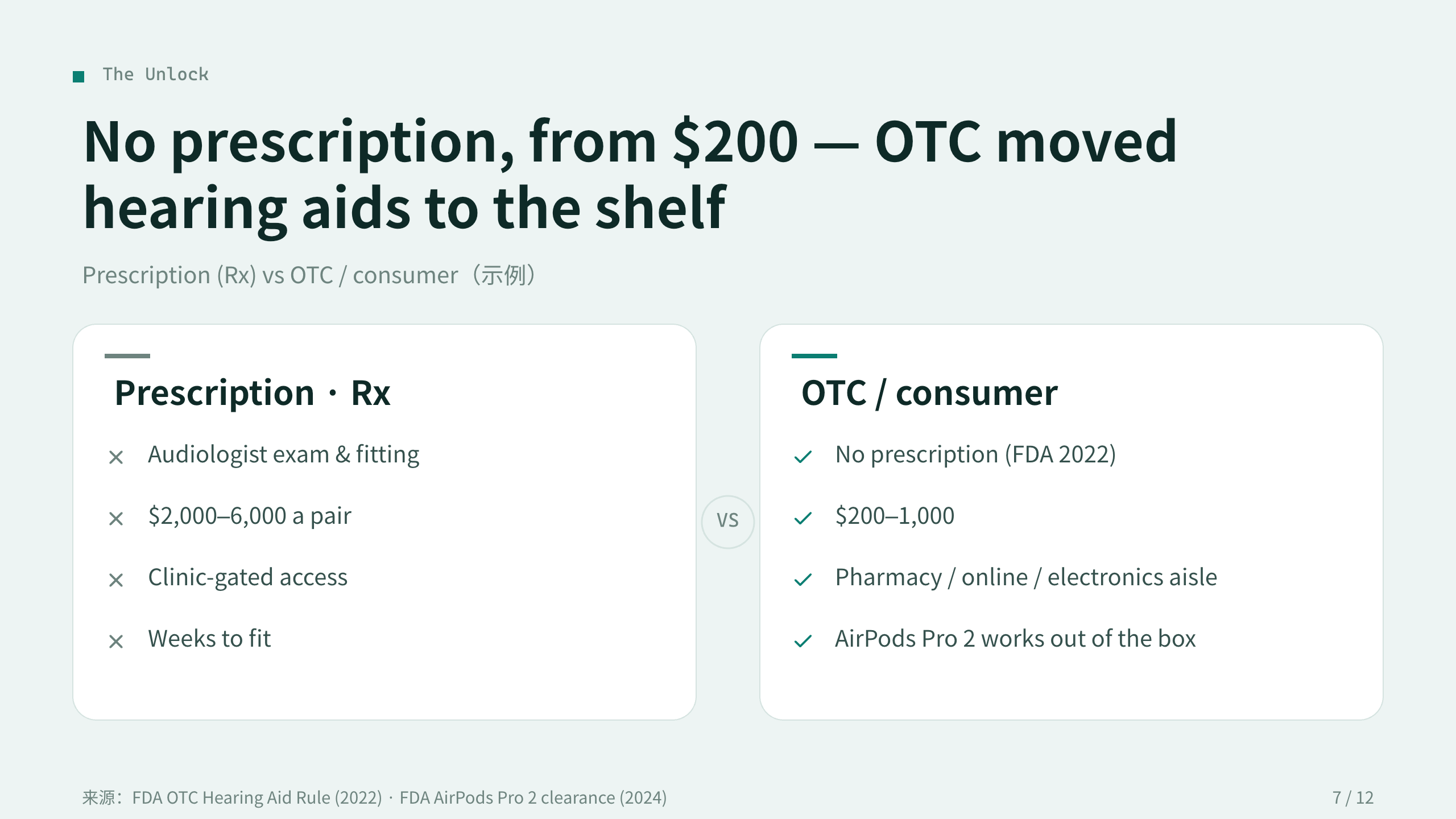Click The Unlock section label
1456x819 pixels.
pyautogui.click(x=155, y=75)
